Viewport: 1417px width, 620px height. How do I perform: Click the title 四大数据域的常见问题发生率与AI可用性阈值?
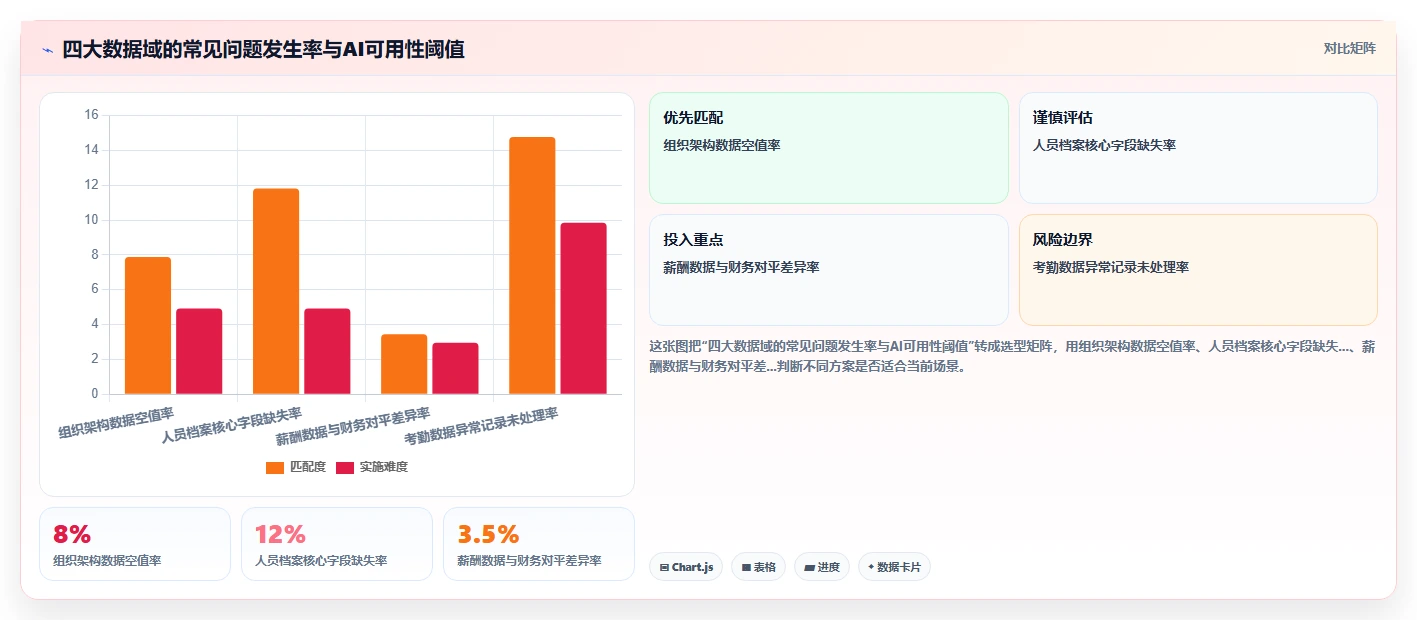[263, 49]
